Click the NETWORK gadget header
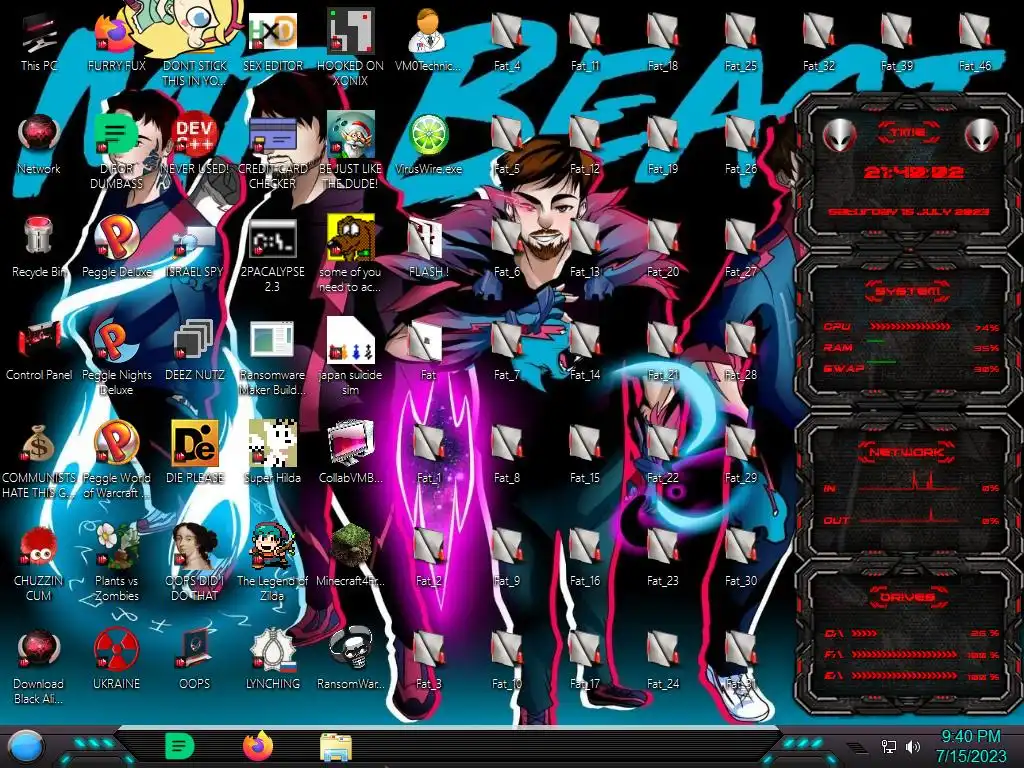1024x768 pixels. click(x=906, y=452)
